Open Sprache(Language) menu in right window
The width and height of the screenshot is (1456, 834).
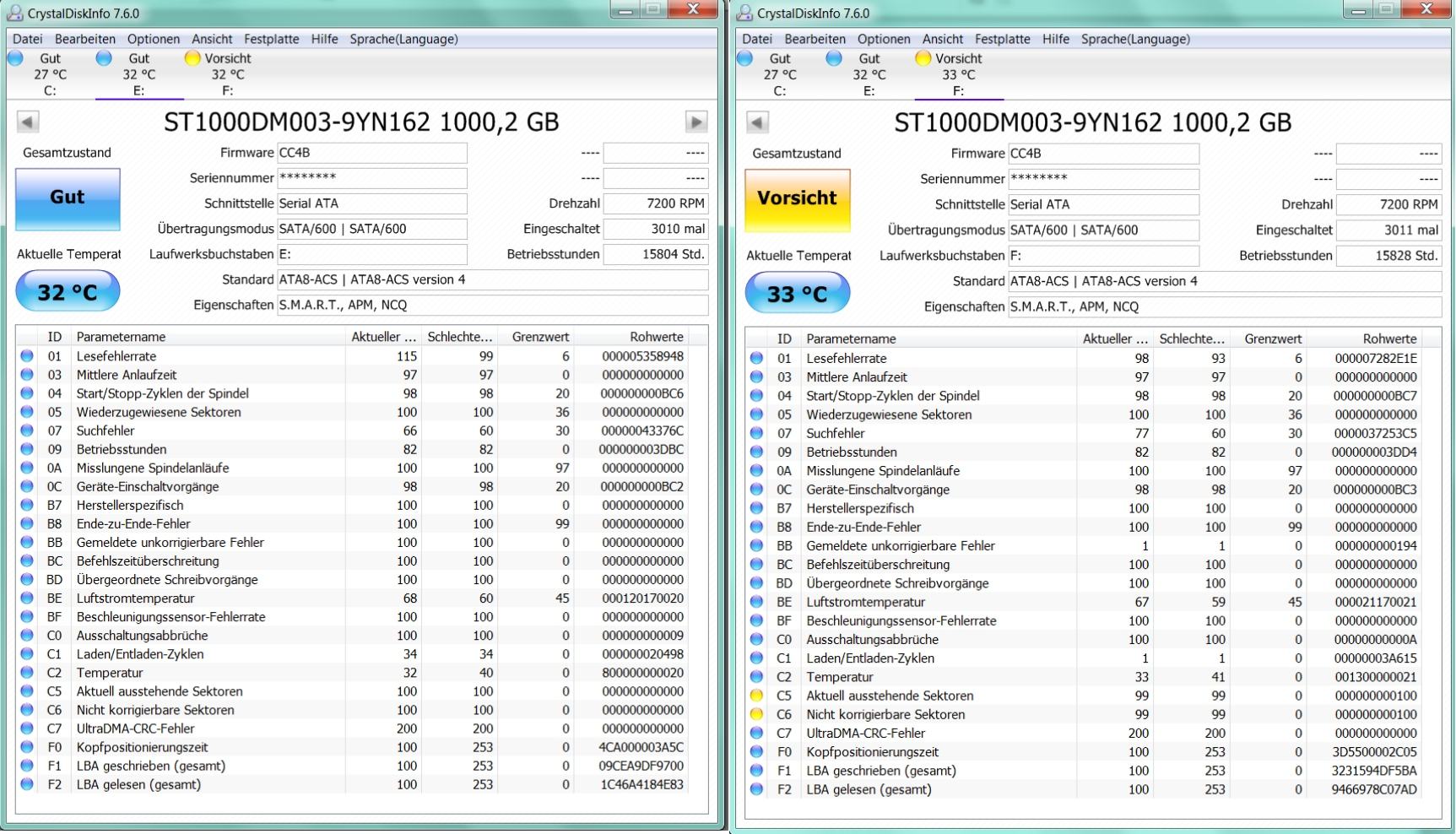tap(1135, 39)
